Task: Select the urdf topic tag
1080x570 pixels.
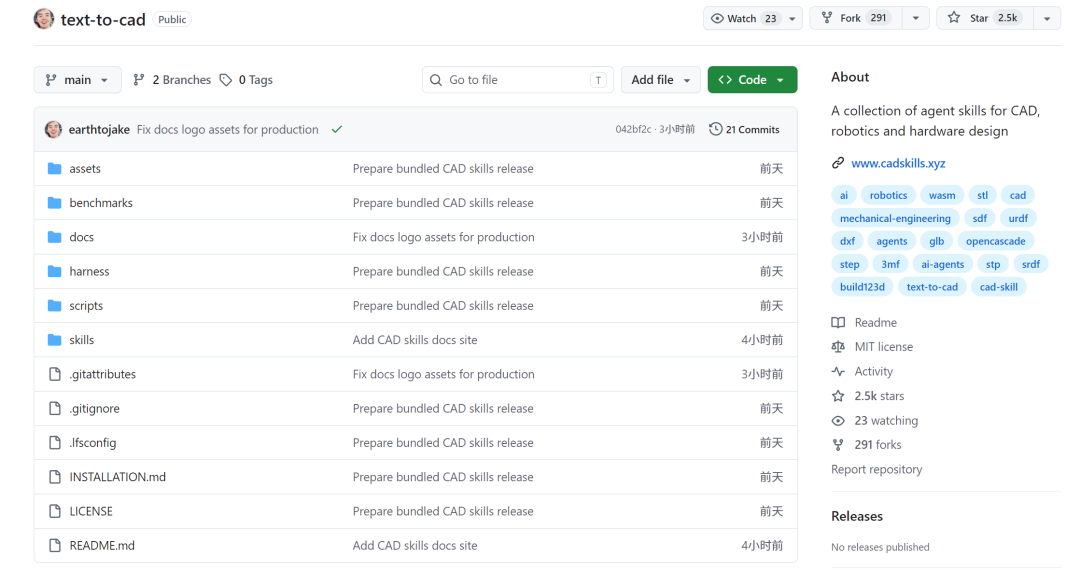Action: (1018, 218)
